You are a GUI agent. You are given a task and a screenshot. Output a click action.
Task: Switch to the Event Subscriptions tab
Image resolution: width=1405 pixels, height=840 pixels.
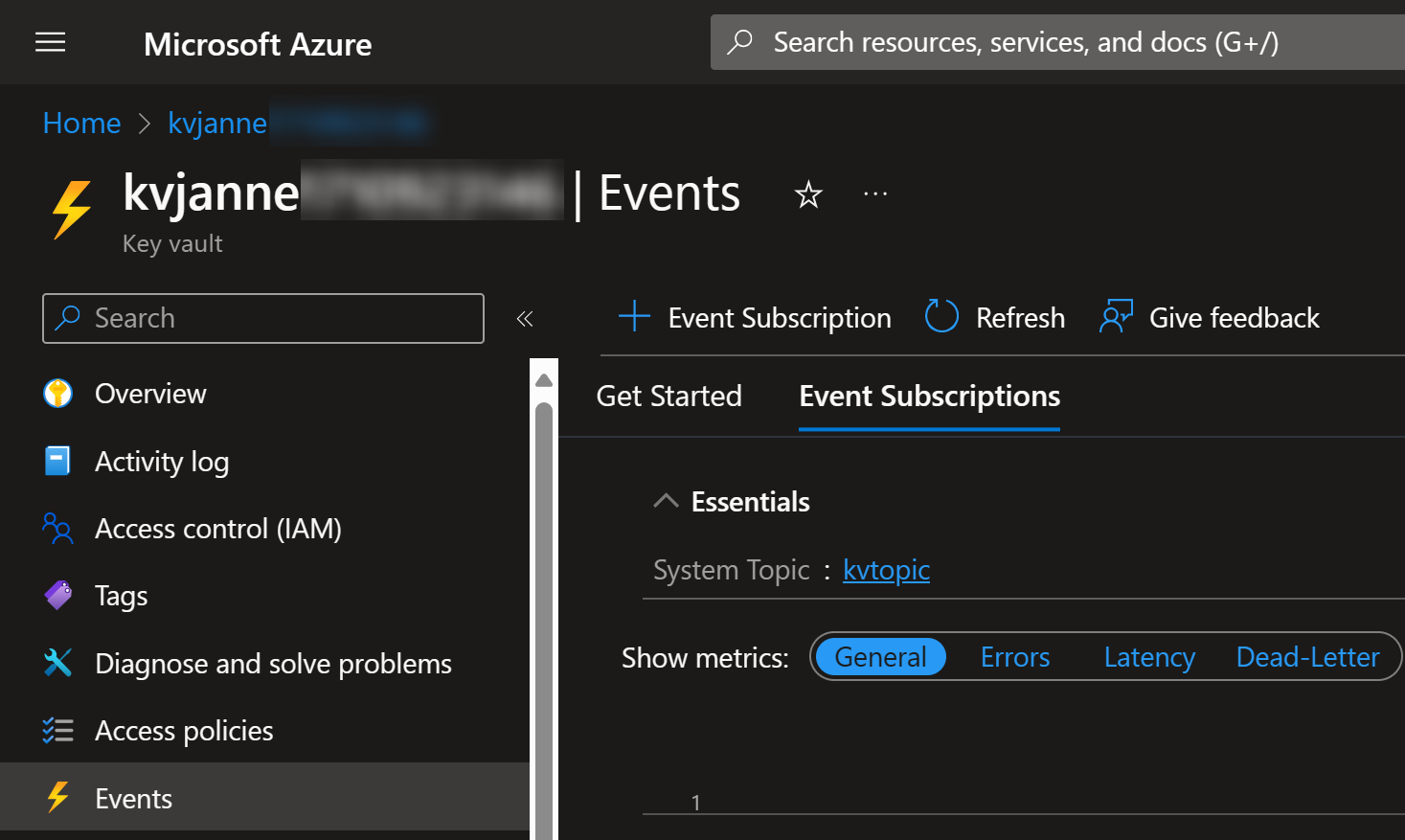click(x=929, y=396)
